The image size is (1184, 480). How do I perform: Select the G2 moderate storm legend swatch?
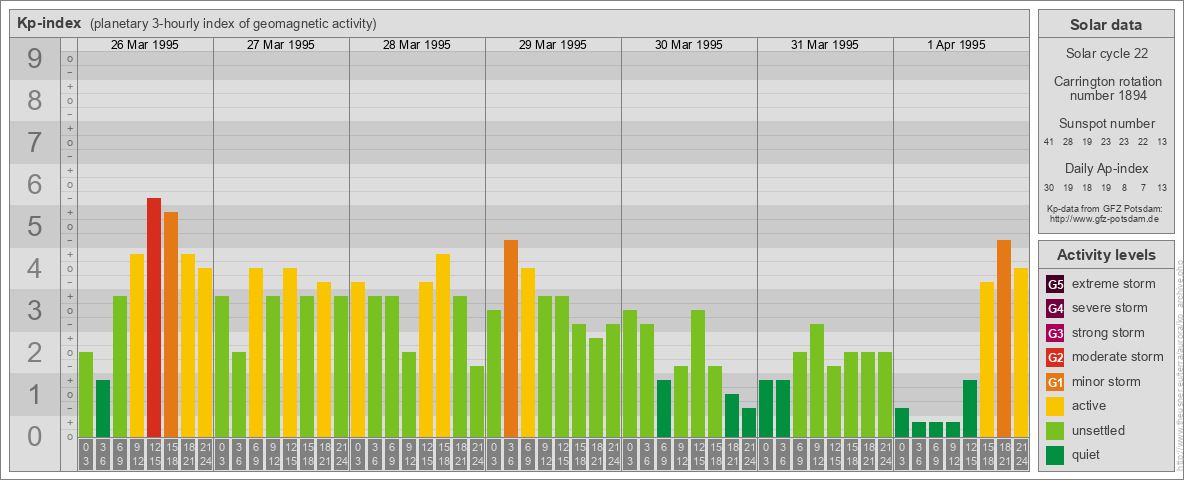click(1055, 357)
